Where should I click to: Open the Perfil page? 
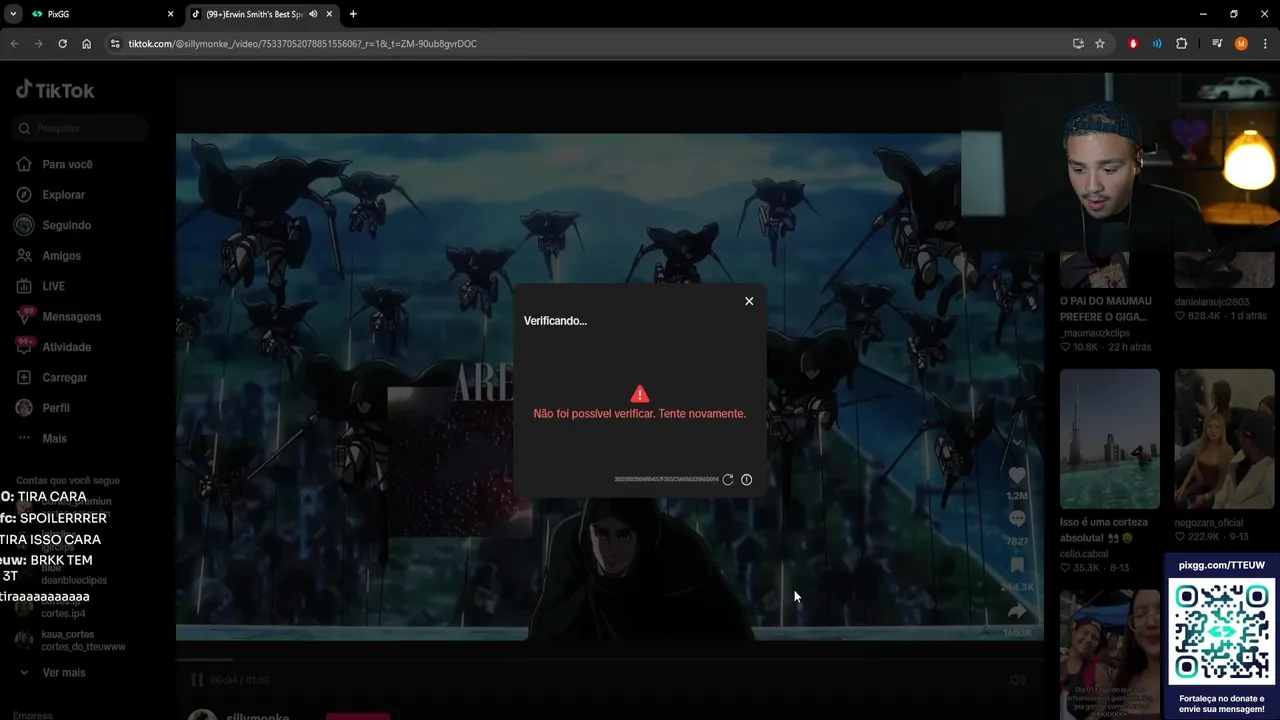tap(55, 408)
